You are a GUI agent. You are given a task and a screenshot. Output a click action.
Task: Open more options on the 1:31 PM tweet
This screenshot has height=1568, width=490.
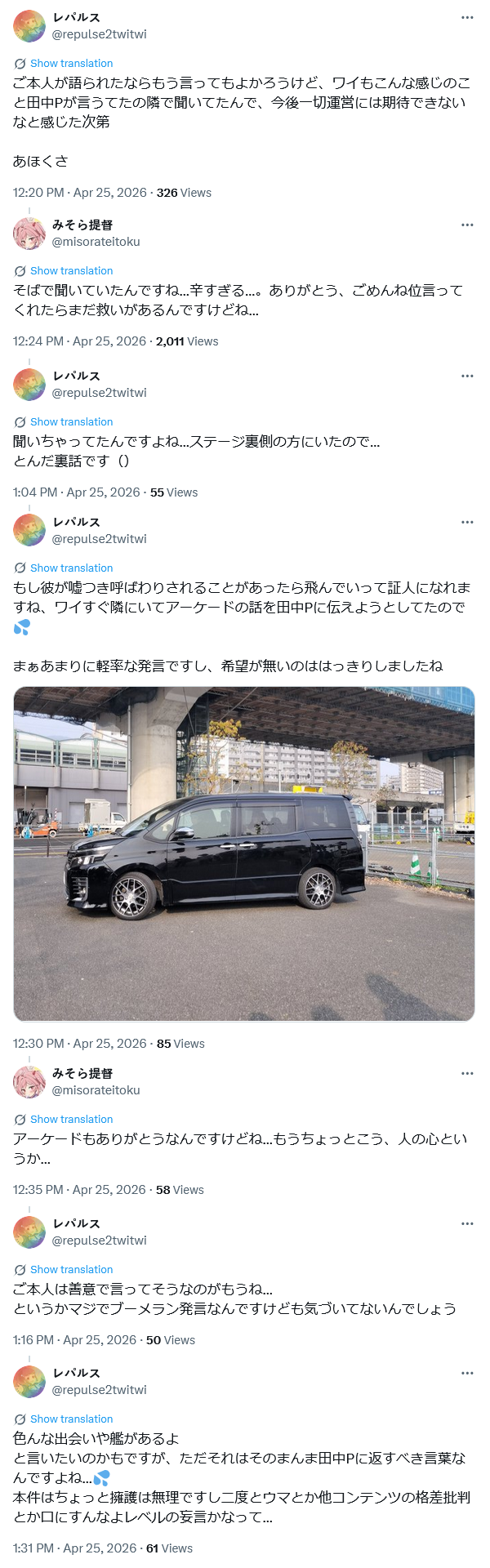point(467,1373)
